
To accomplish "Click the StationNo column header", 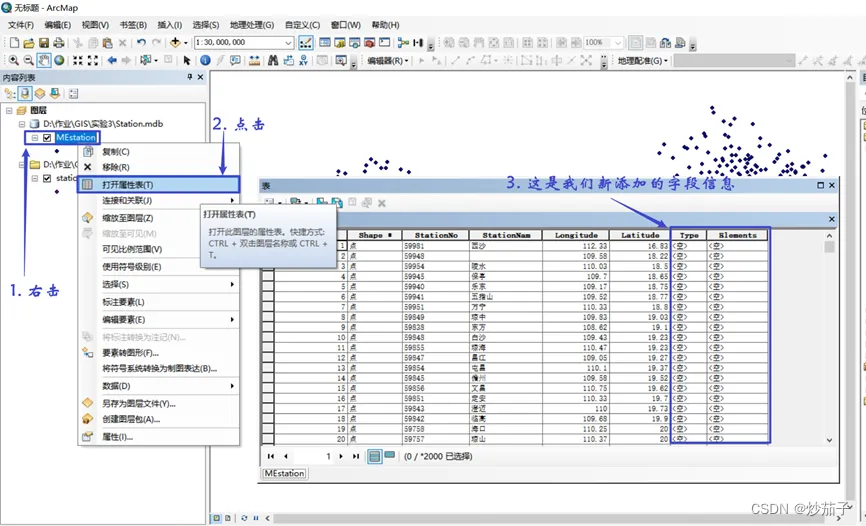I will tap(436, 235).
